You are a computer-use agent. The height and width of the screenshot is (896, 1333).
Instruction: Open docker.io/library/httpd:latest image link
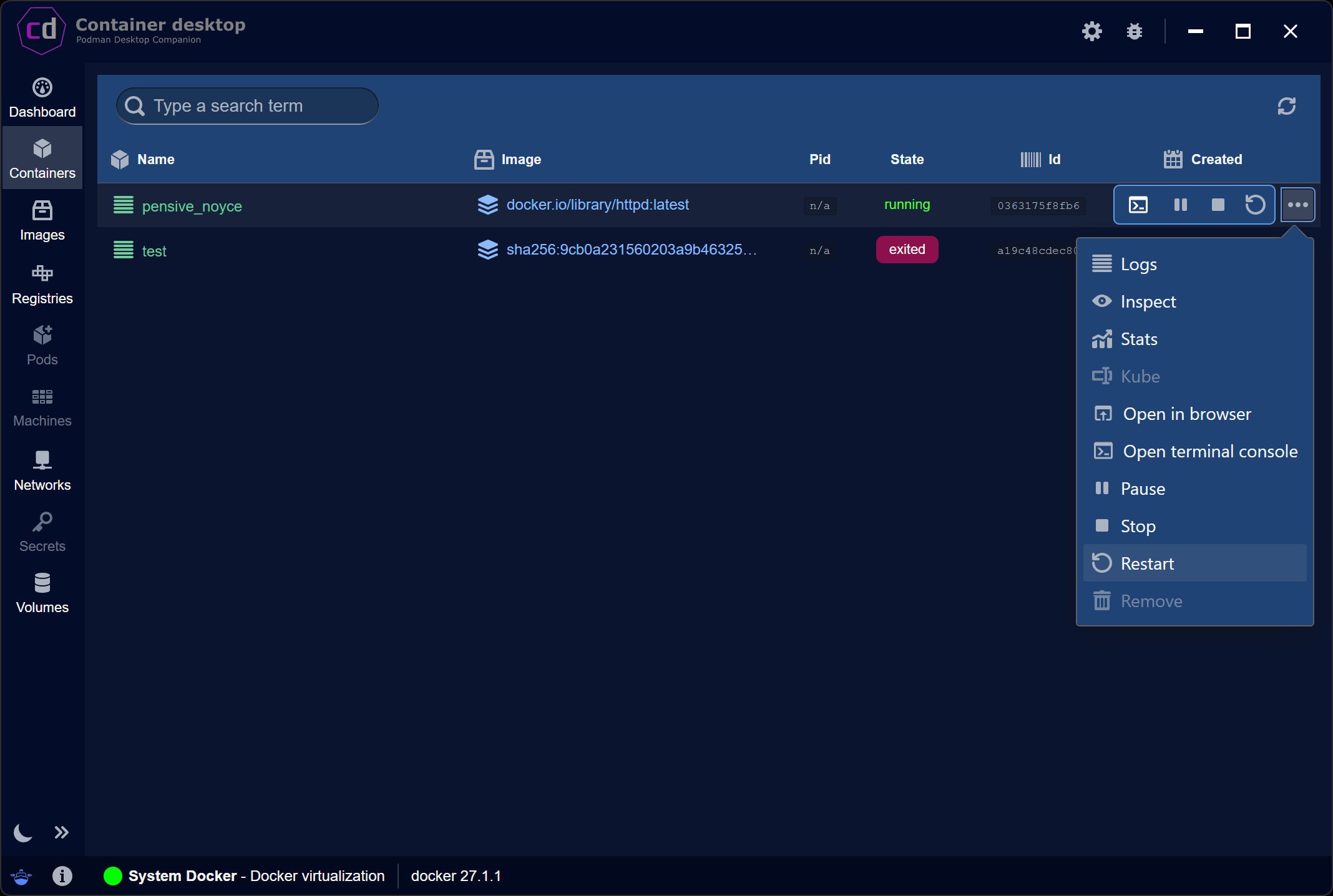click(x=597, y=205)
